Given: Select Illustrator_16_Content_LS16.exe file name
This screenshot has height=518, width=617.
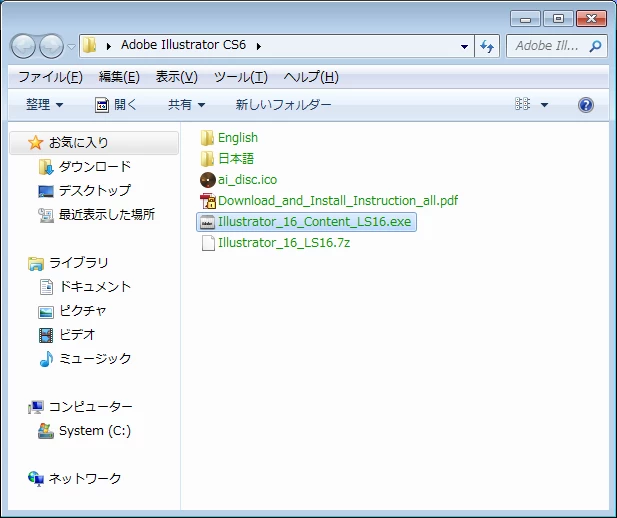Looking at the screenshot, I should (314, 222).
